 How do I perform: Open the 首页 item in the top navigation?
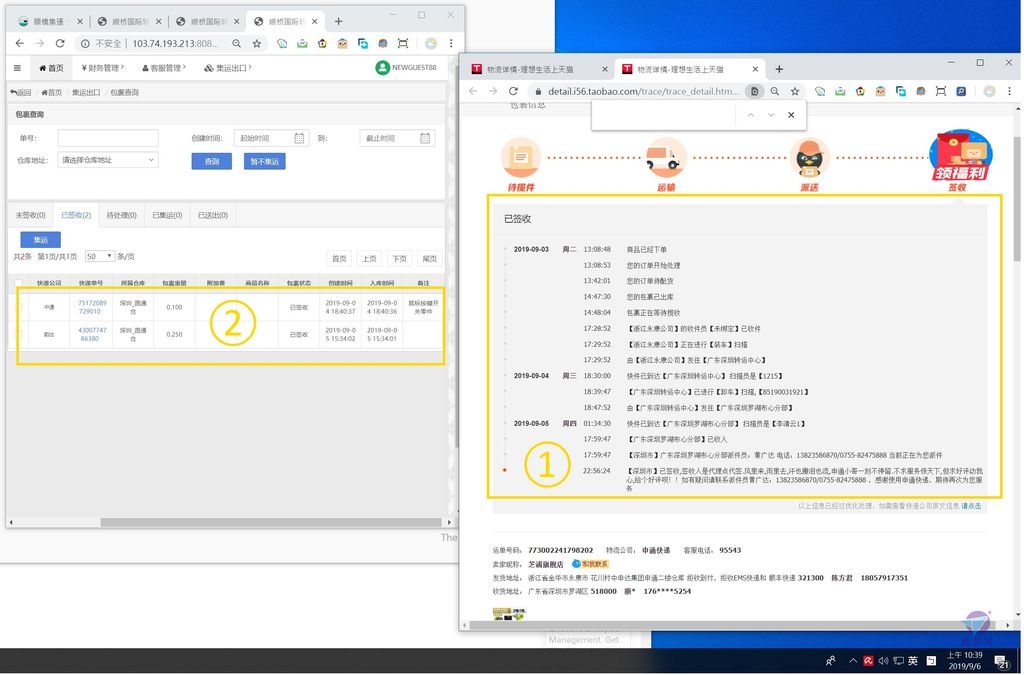tap(52, 68)
